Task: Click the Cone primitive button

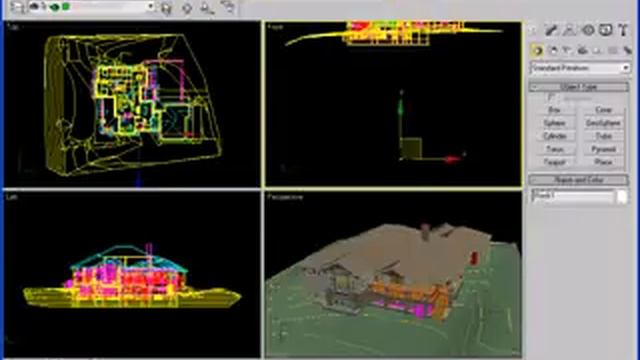Action: [x=603, y=110]
